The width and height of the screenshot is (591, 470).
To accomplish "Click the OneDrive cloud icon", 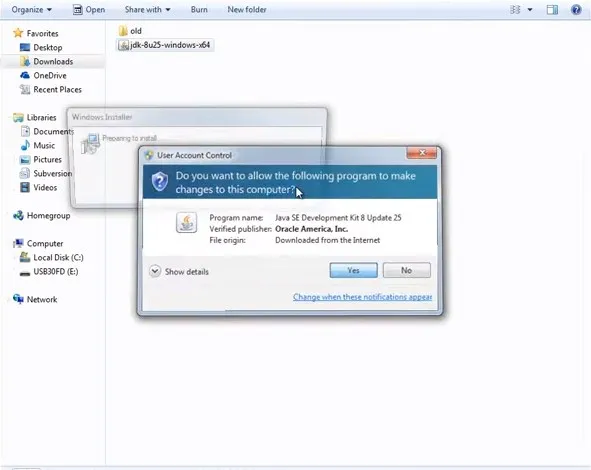I will [x=24, y=75].
